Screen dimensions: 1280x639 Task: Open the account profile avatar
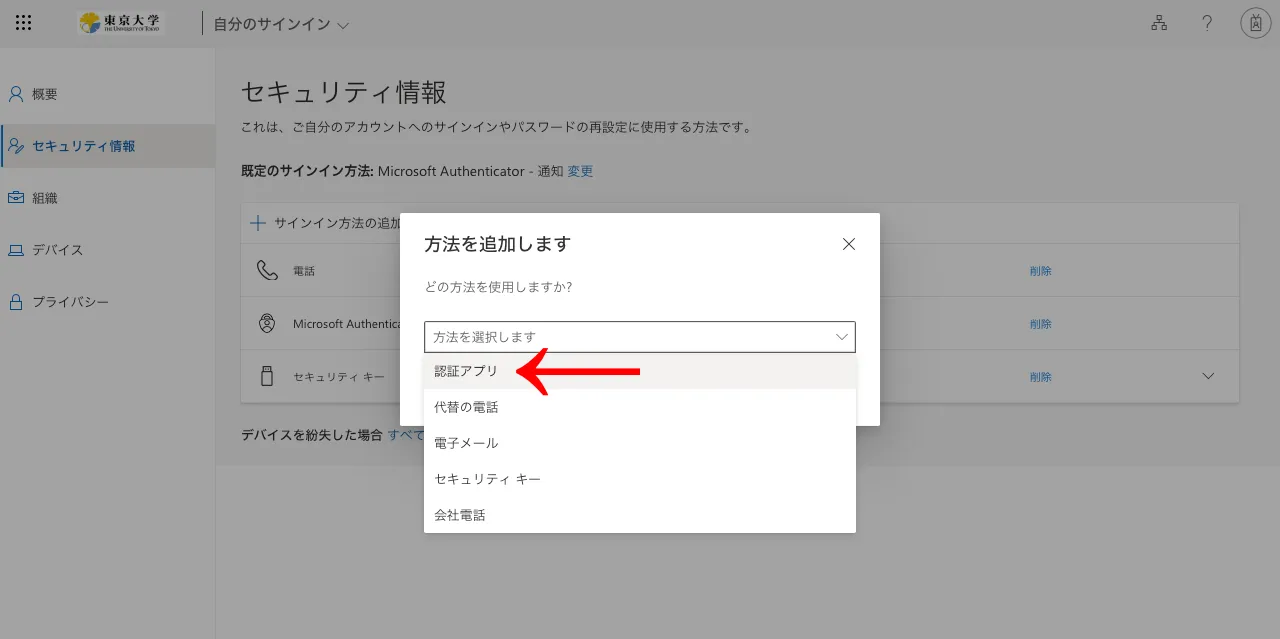pyautogui.click(x=1255, y=23)
